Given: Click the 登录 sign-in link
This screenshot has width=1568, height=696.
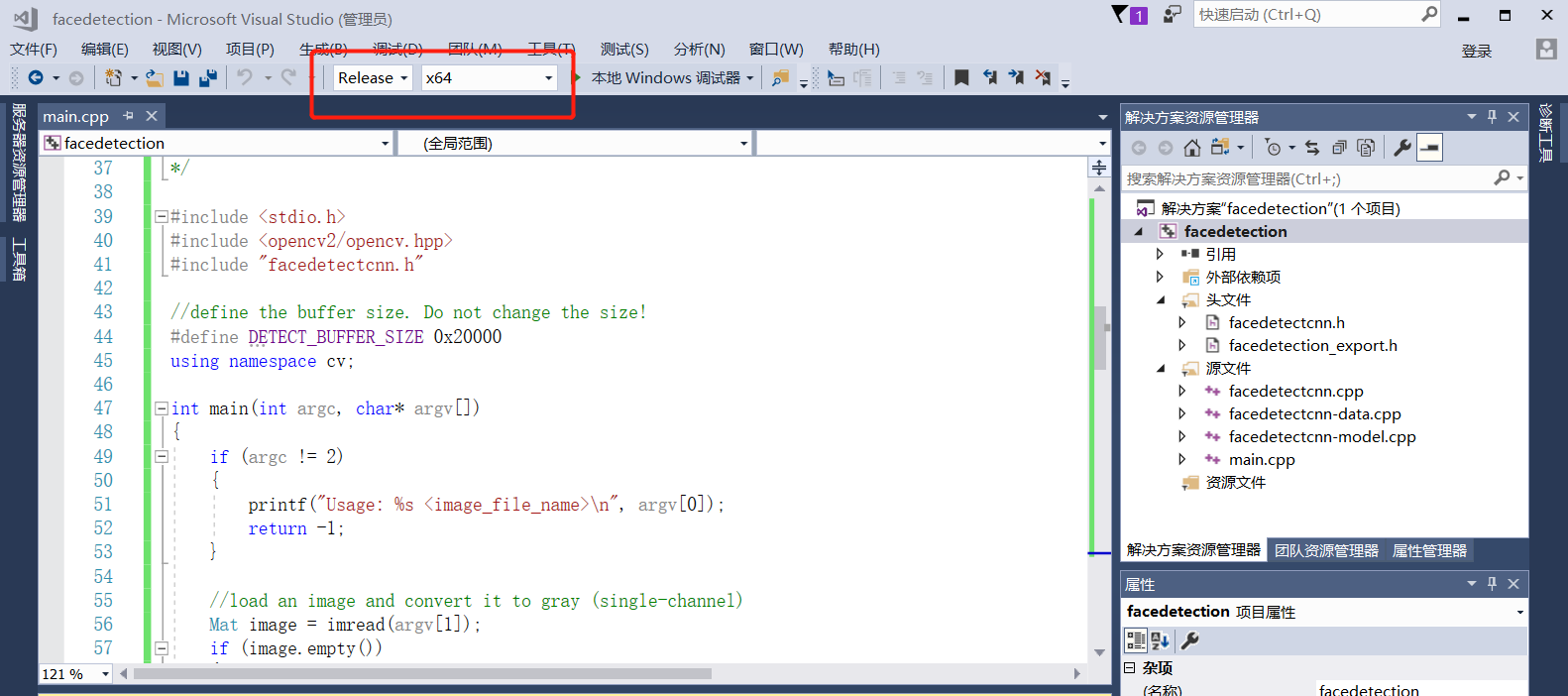Looking at the screenshot, I should [1477, 52].
